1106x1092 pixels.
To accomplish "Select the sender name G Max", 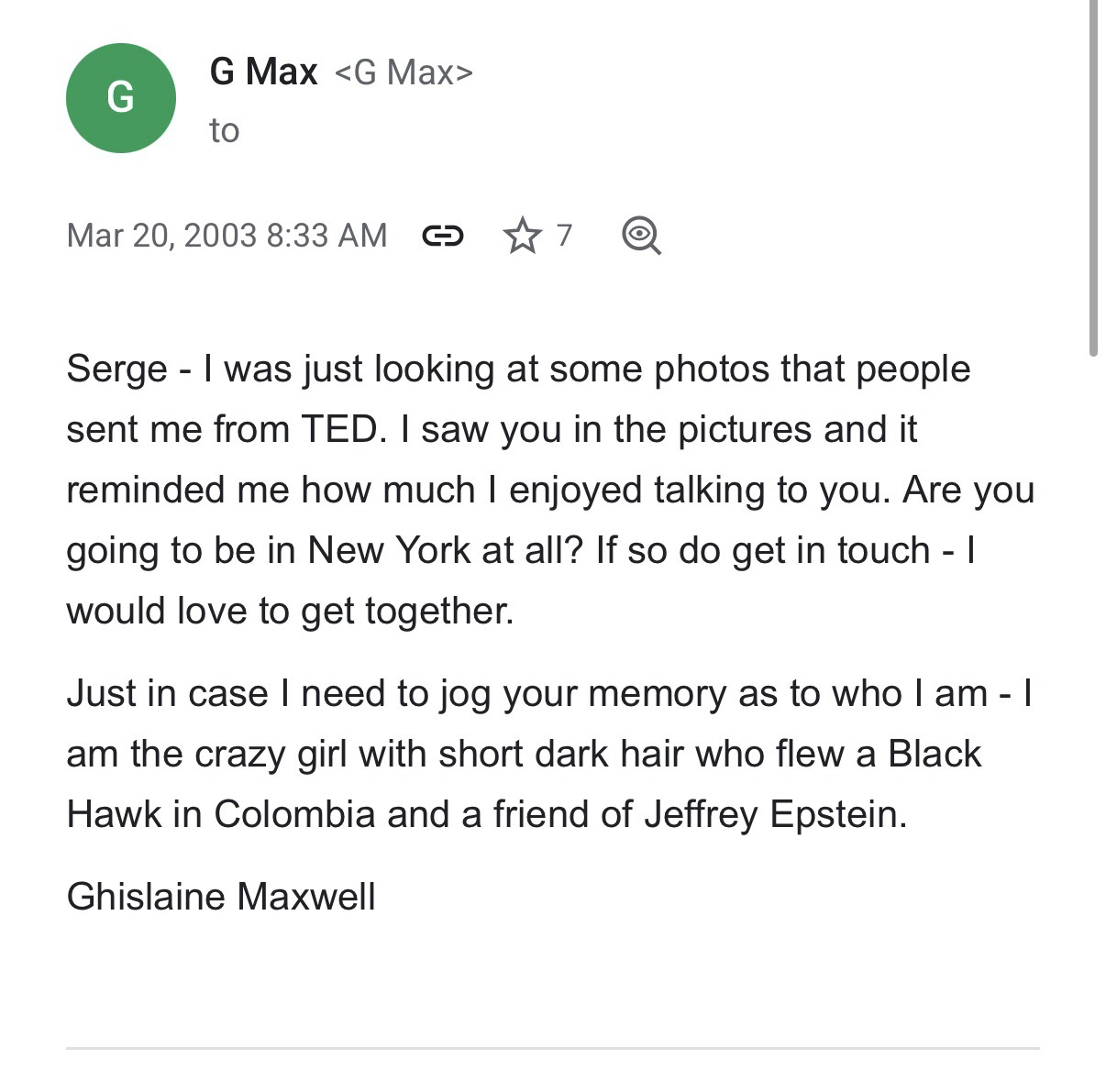I will coord(263,72).
